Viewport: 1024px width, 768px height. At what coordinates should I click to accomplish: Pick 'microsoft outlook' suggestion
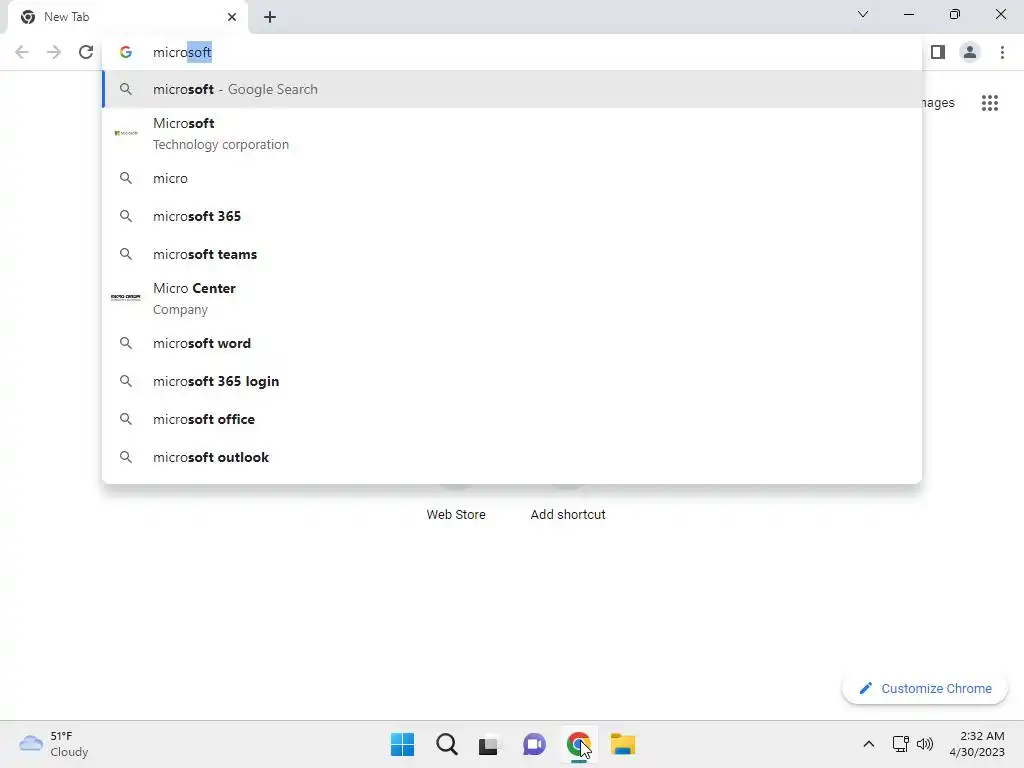tap(512, 457)
